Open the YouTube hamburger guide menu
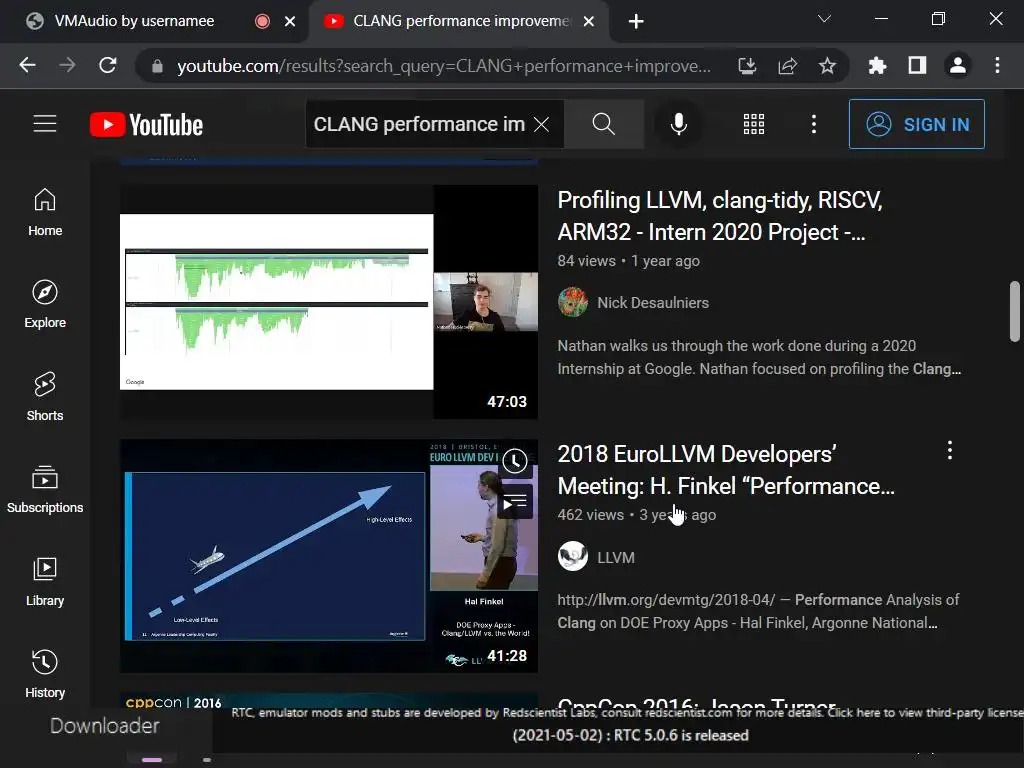This screenshot has height=768, width=1024. [45, 124]
